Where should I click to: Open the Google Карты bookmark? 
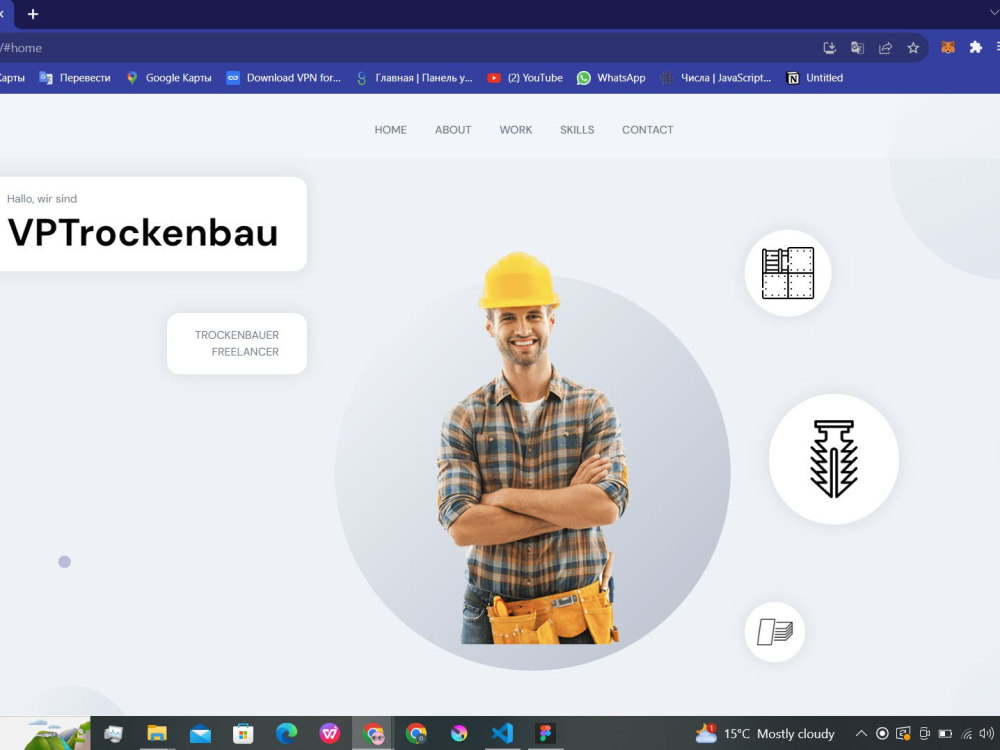pyautogui.click(x=169, y=78)
